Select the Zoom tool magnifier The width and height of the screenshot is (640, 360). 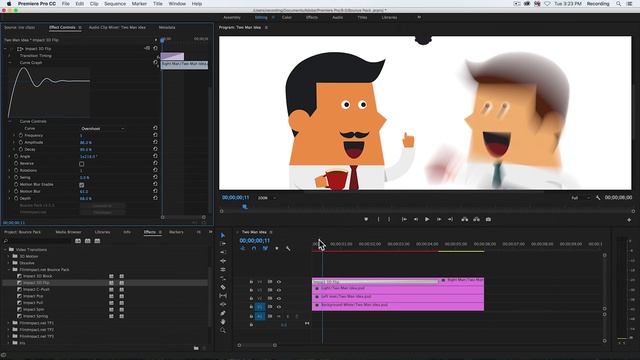[222, 330]
